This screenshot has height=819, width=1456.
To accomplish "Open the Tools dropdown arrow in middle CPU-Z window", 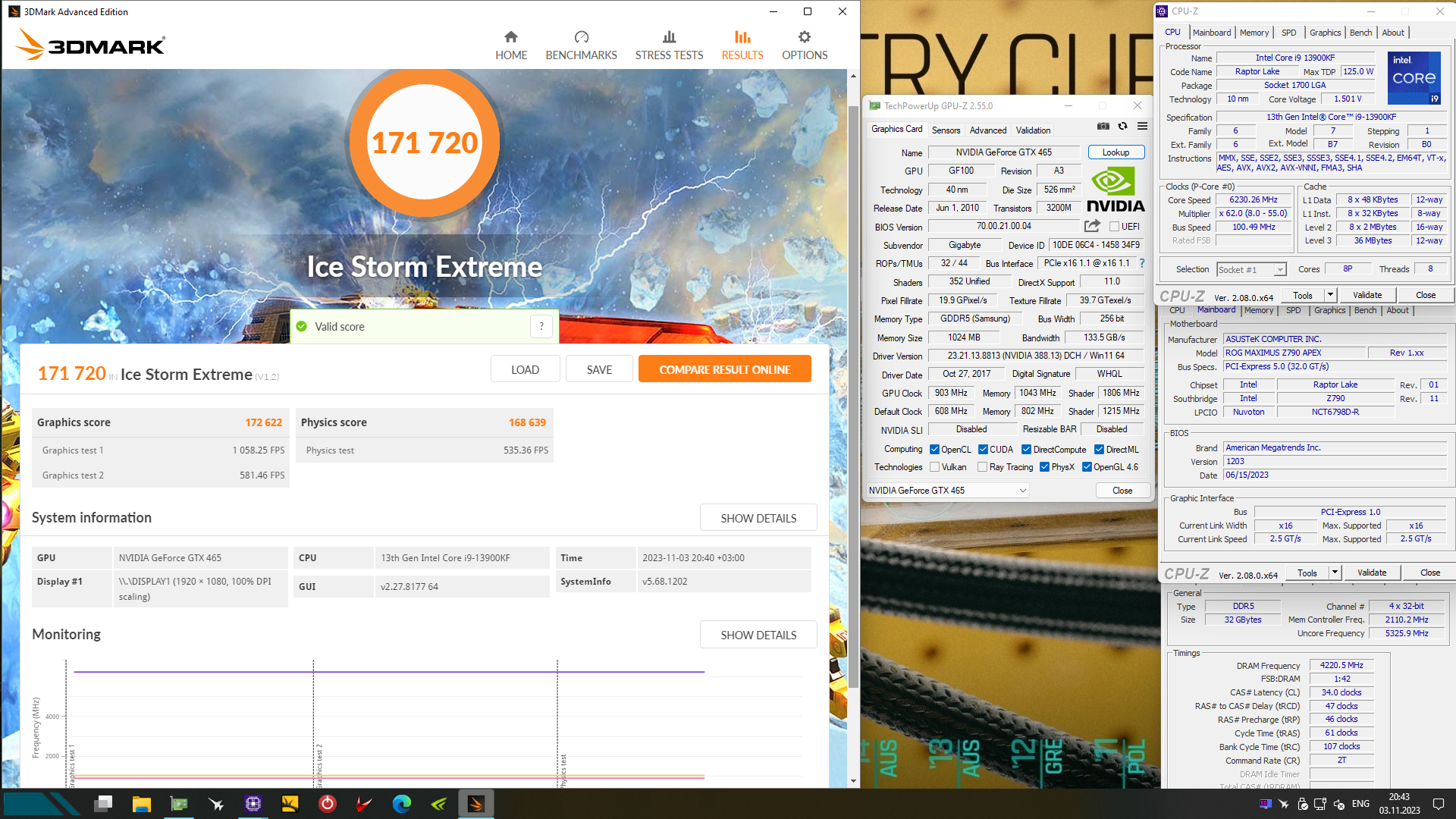I will (x=1335, y=573).
